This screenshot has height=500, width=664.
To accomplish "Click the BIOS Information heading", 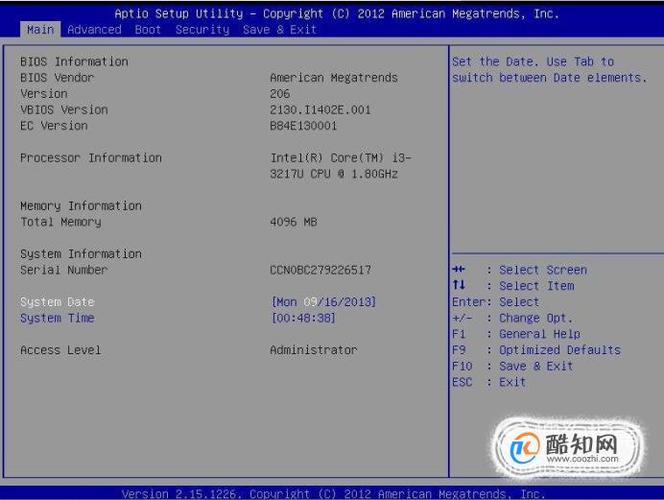I will click(x=74, y=61).
